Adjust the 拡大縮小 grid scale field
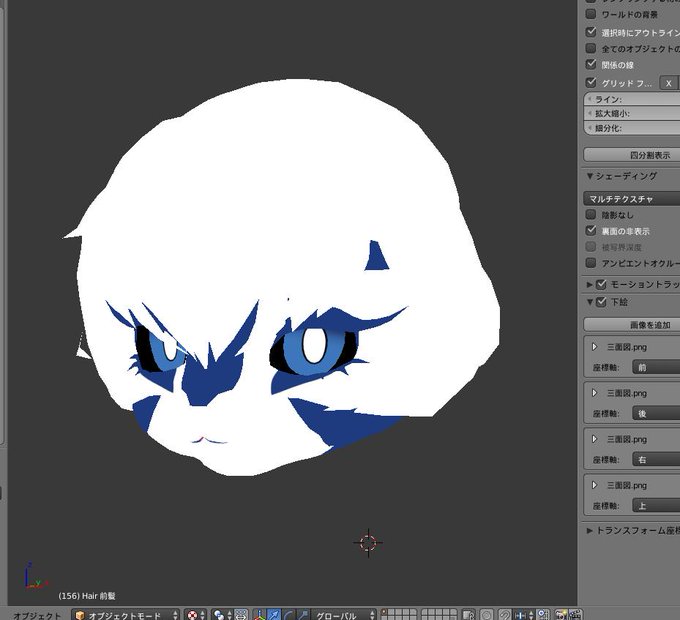The width and height of the screenshot is (680, 620). [632, 114]
